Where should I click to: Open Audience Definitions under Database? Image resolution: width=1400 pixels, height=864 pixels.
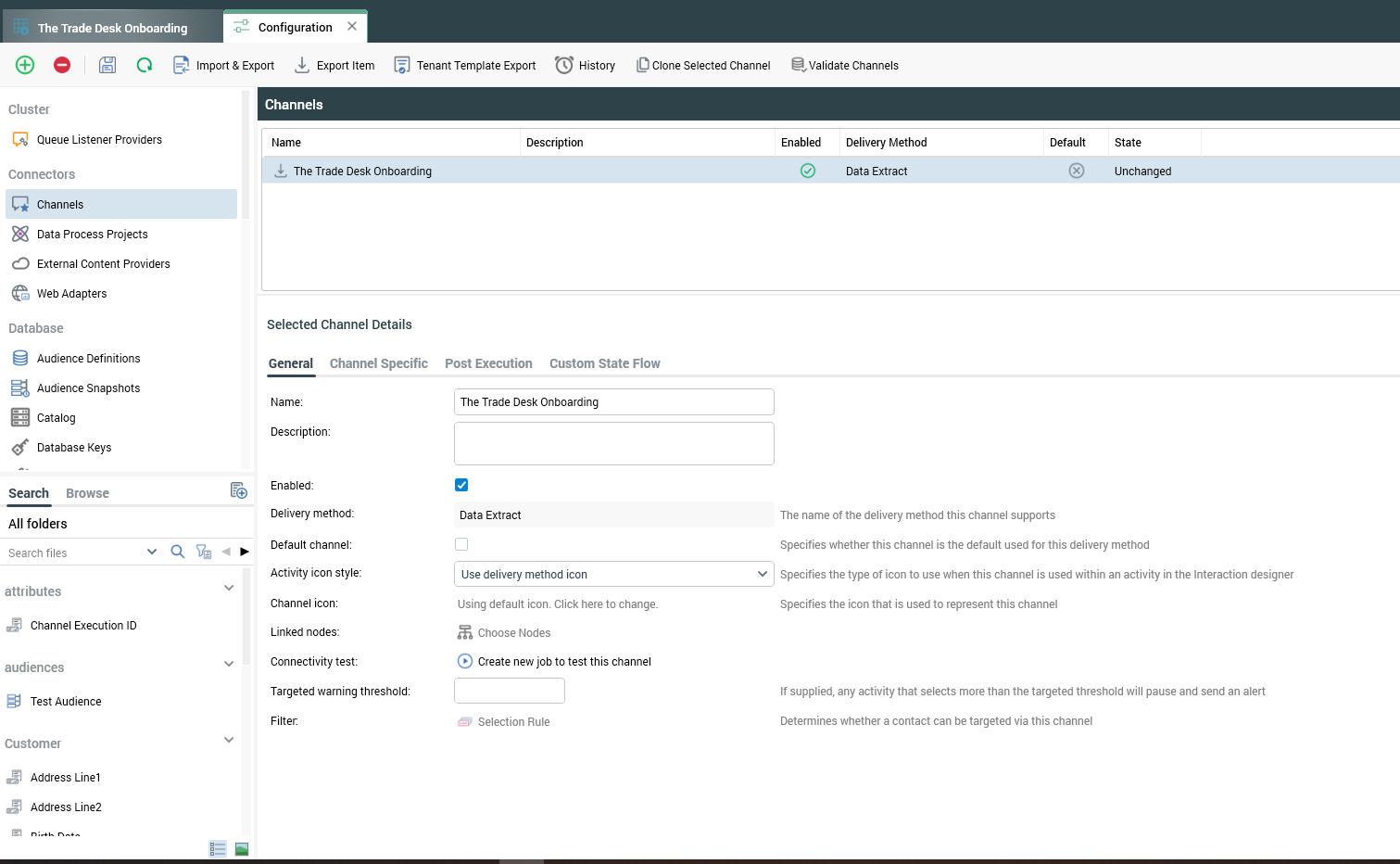coord(88,358)
